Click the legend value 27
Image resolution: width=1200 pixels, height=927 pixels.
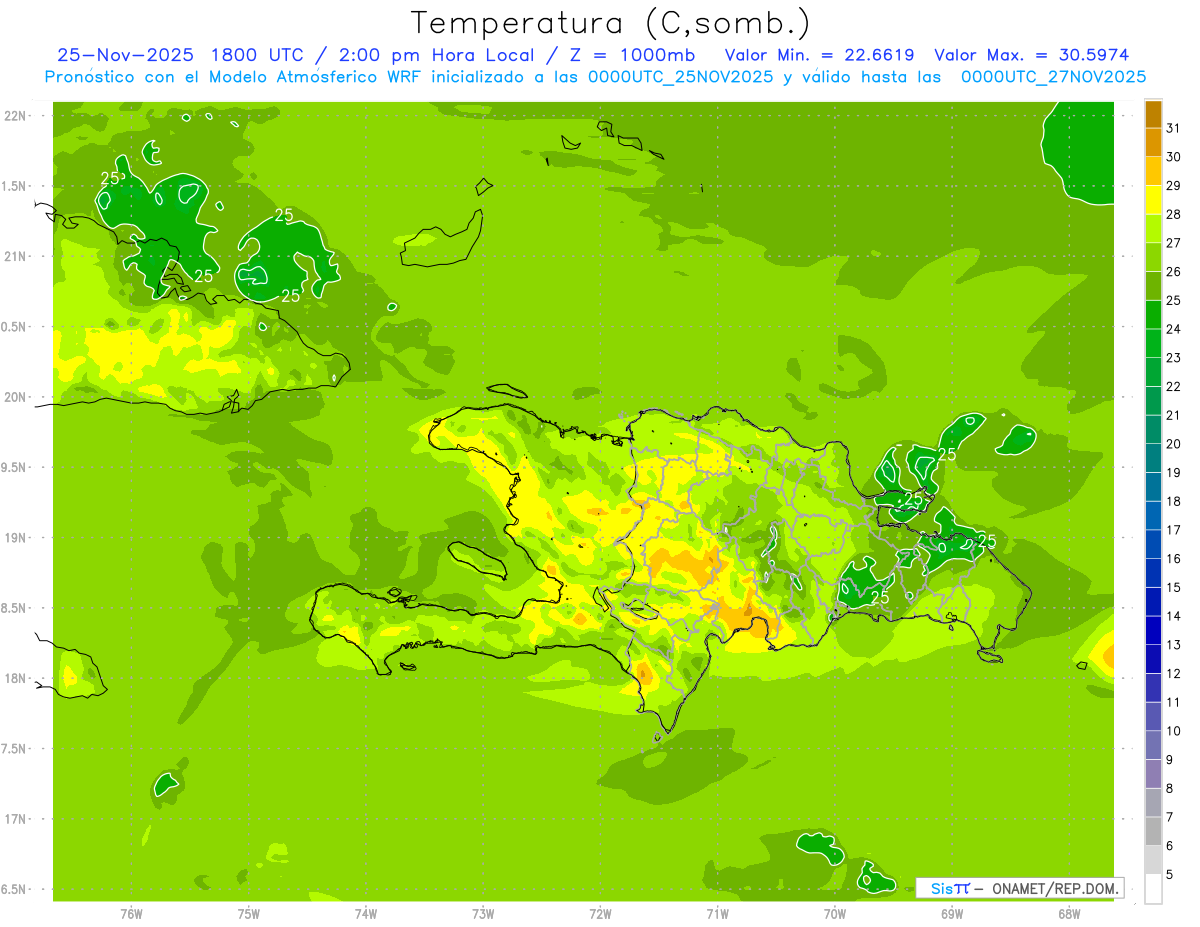pyautogui.click(x=1174, y=243)
